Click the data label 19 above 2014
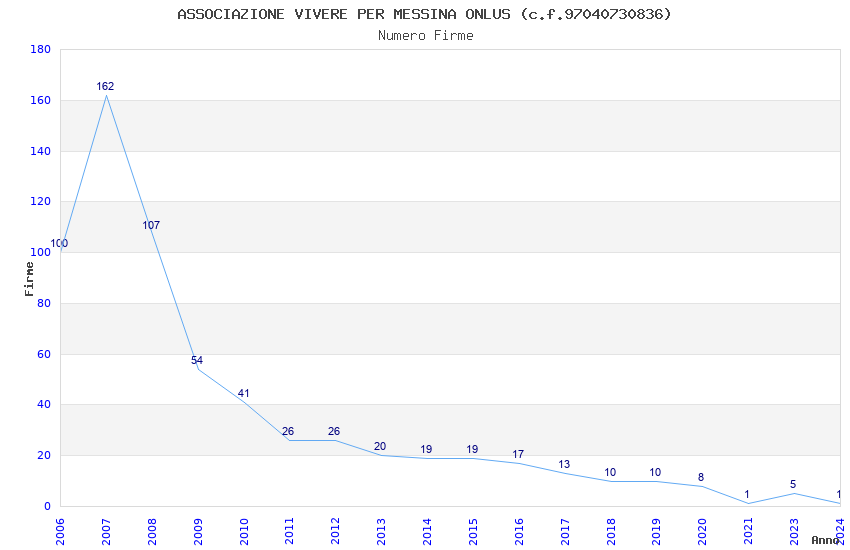850x550 pixels. 426,449
